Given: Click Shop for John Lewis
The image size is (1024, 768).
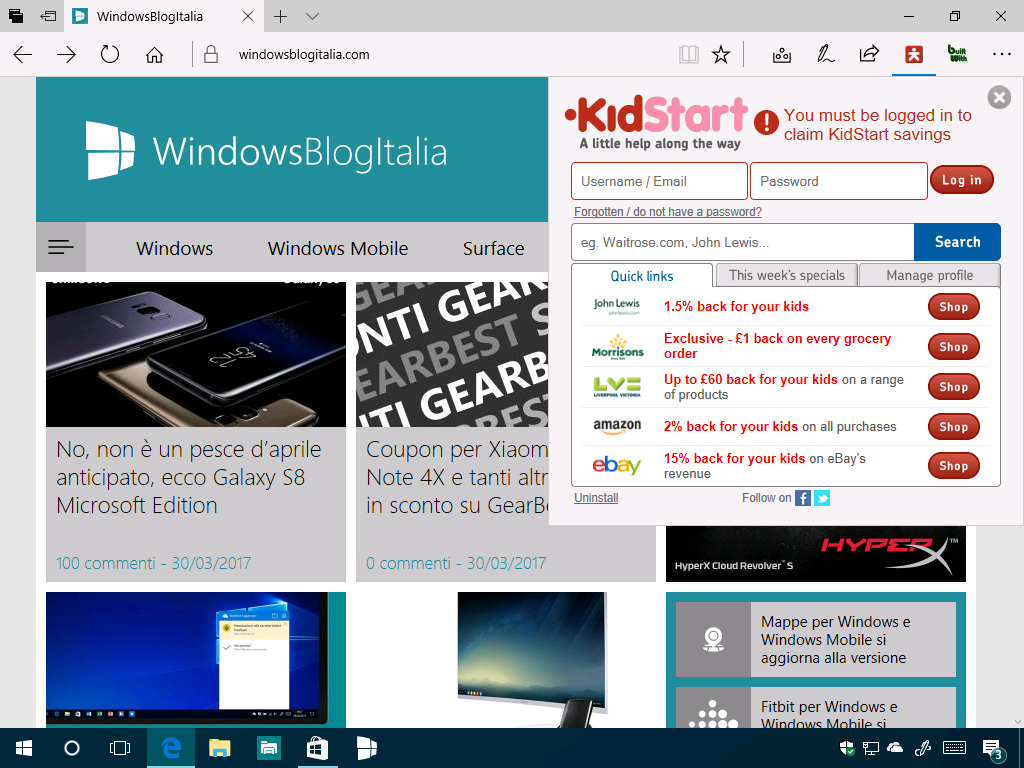Looking at the screenshot, I should tap(953, 307).
